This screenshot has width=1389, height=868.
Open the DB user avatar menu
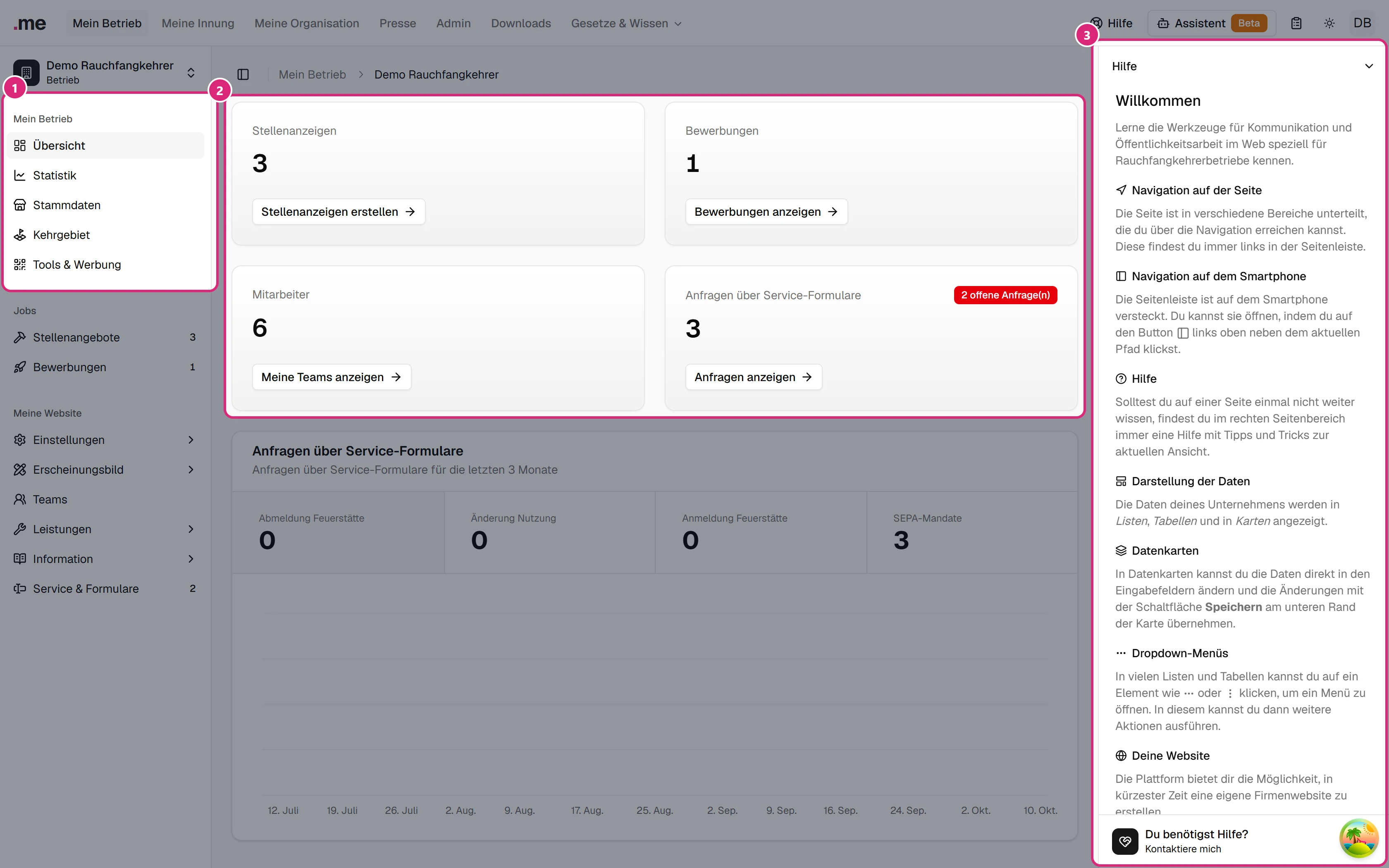pyautogui.click(x=1362, y=23)
